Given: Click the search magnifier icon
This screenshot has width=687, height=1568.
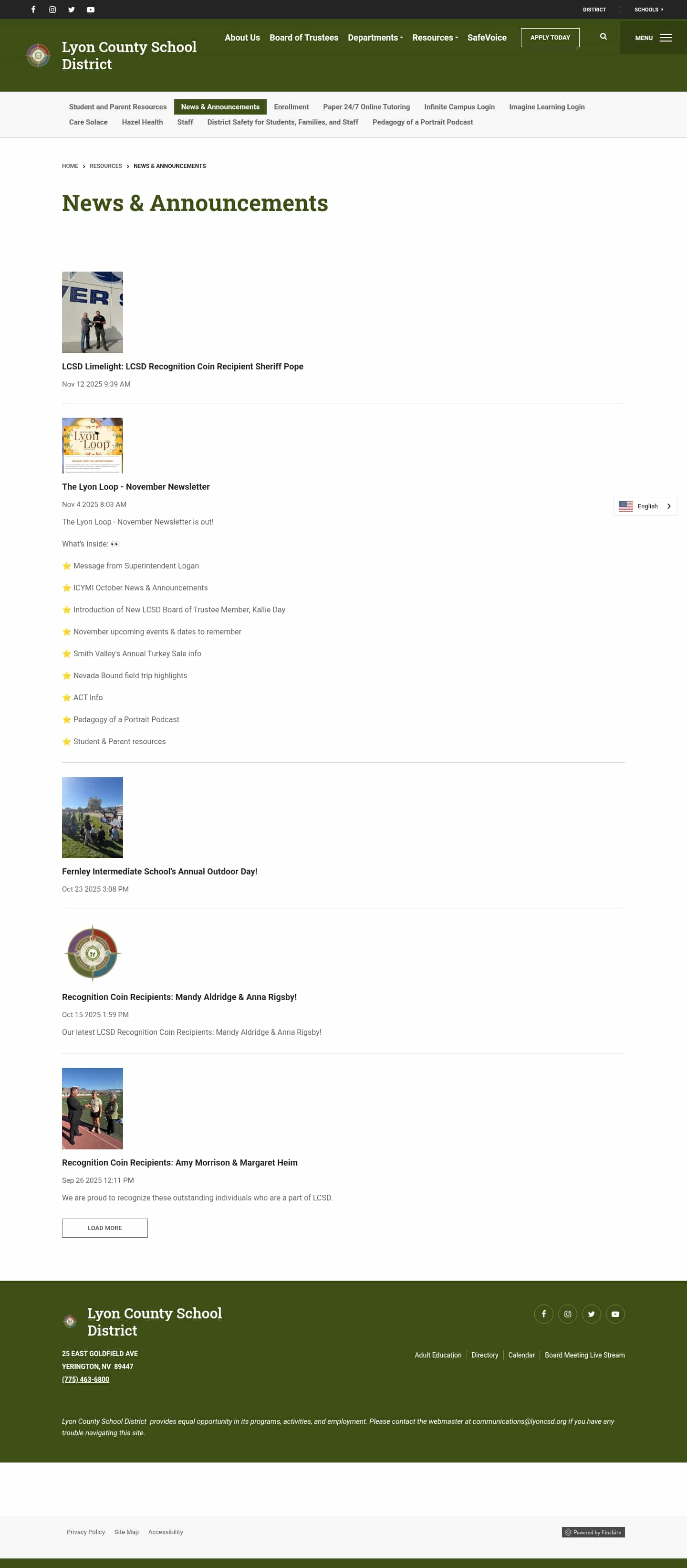Looking at the screenshot, I should (603, 37).
